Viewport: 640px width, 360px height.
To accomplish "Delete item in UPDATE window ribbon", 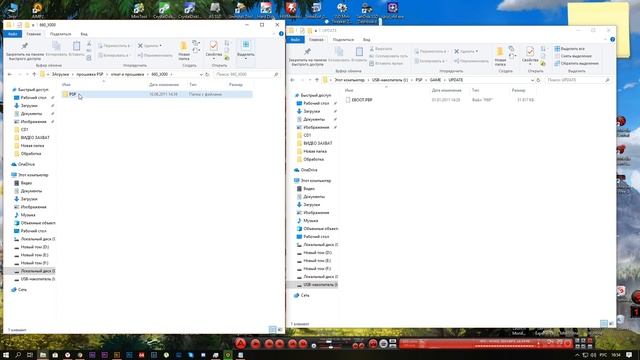I will (466, 51).
